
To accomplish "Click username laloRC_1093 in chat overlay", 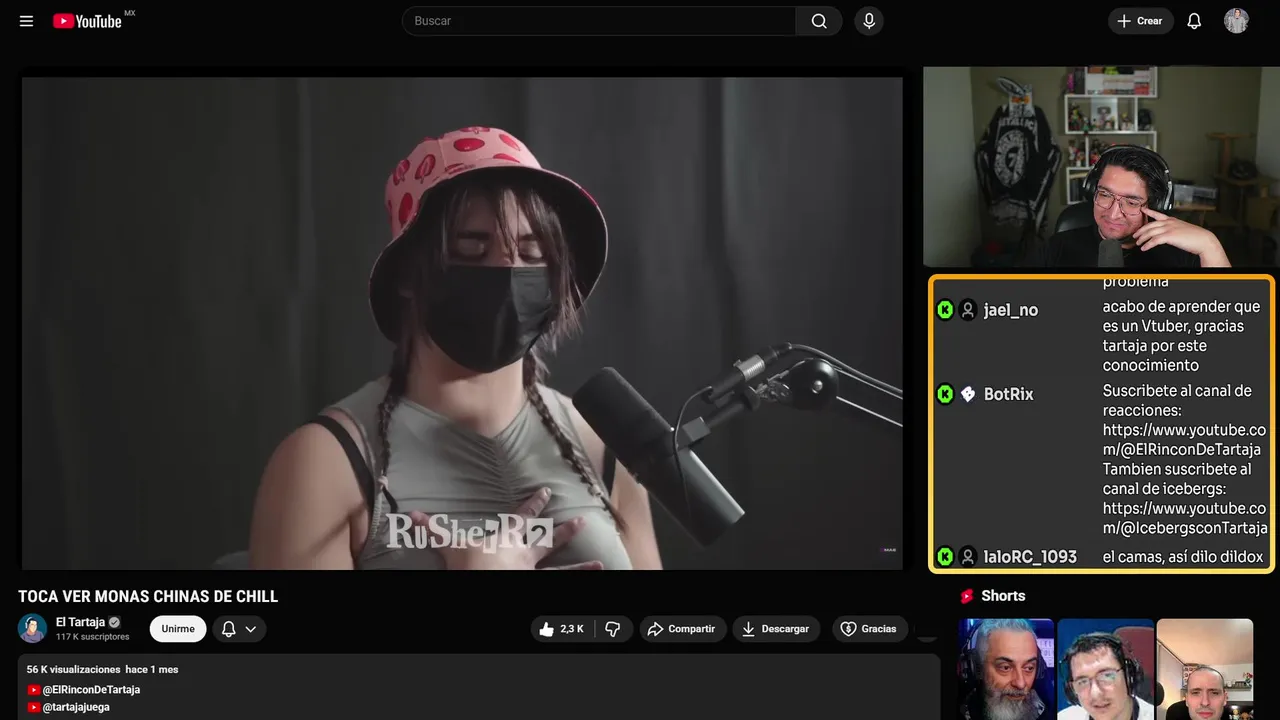I will (x=1030, y=557).
